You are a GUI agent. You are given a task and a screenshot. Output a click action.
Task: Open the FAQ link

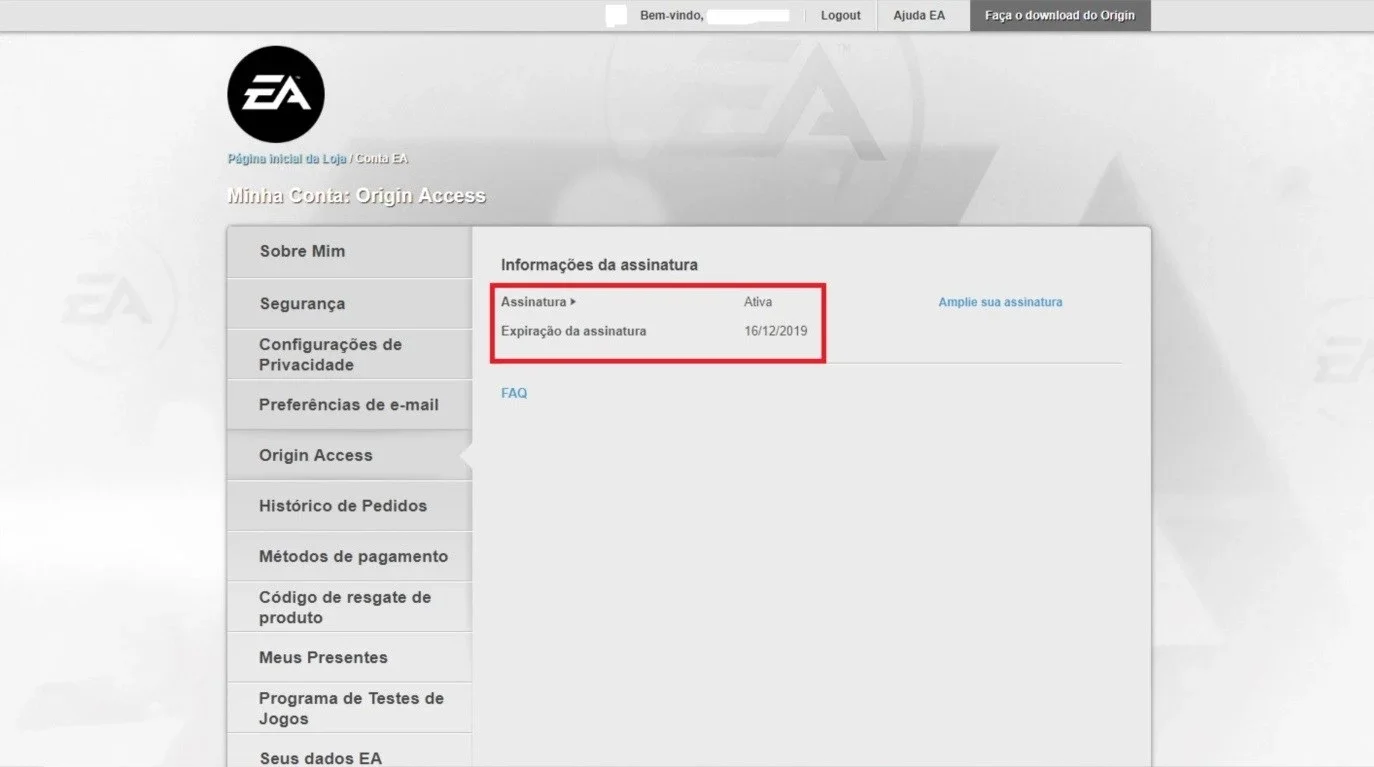pyautogui.click(x=514, y=393)
